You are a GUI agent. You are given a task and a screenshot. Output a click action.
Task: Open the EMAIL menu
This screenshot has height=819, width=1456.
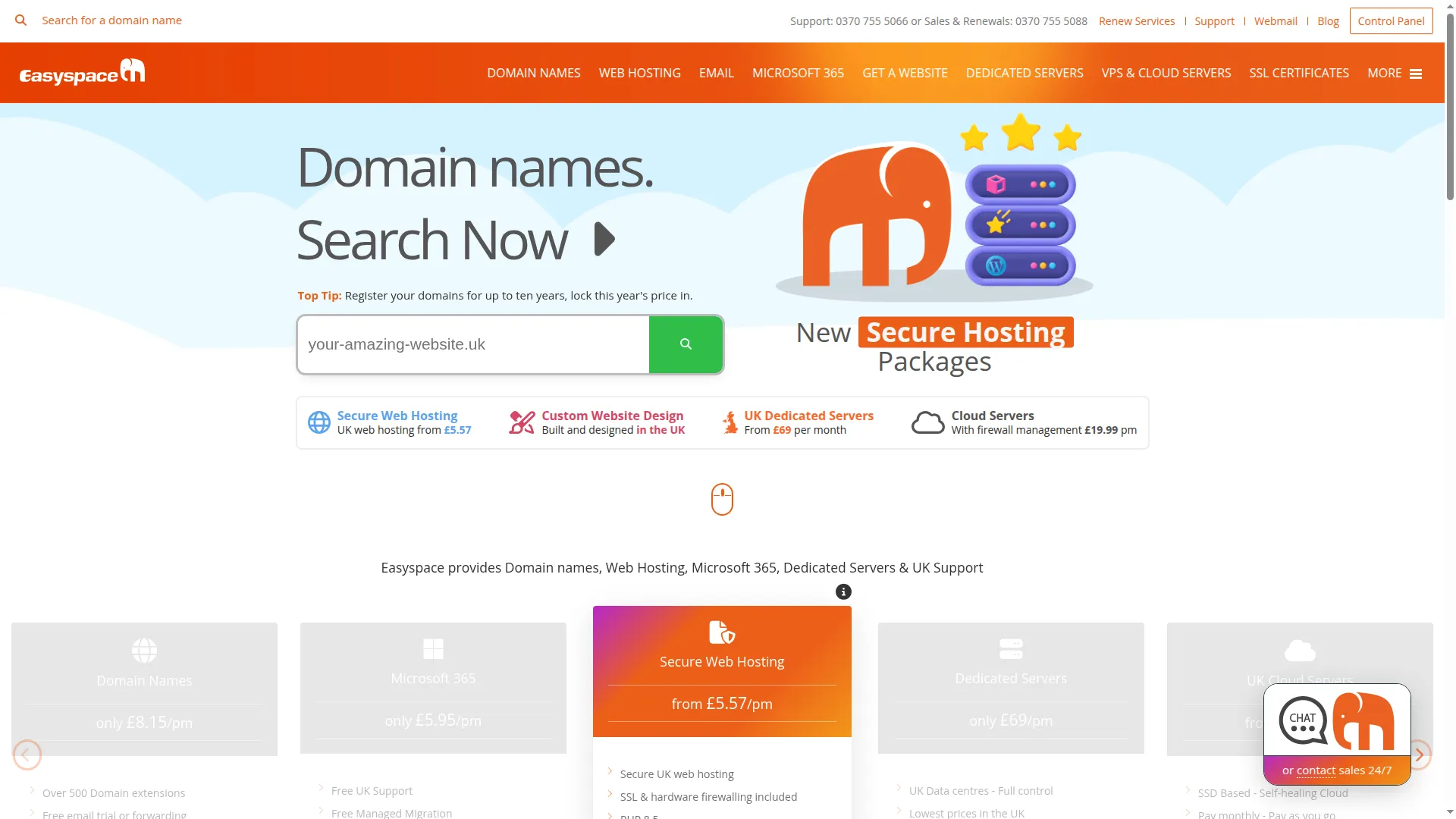point(717,73)
